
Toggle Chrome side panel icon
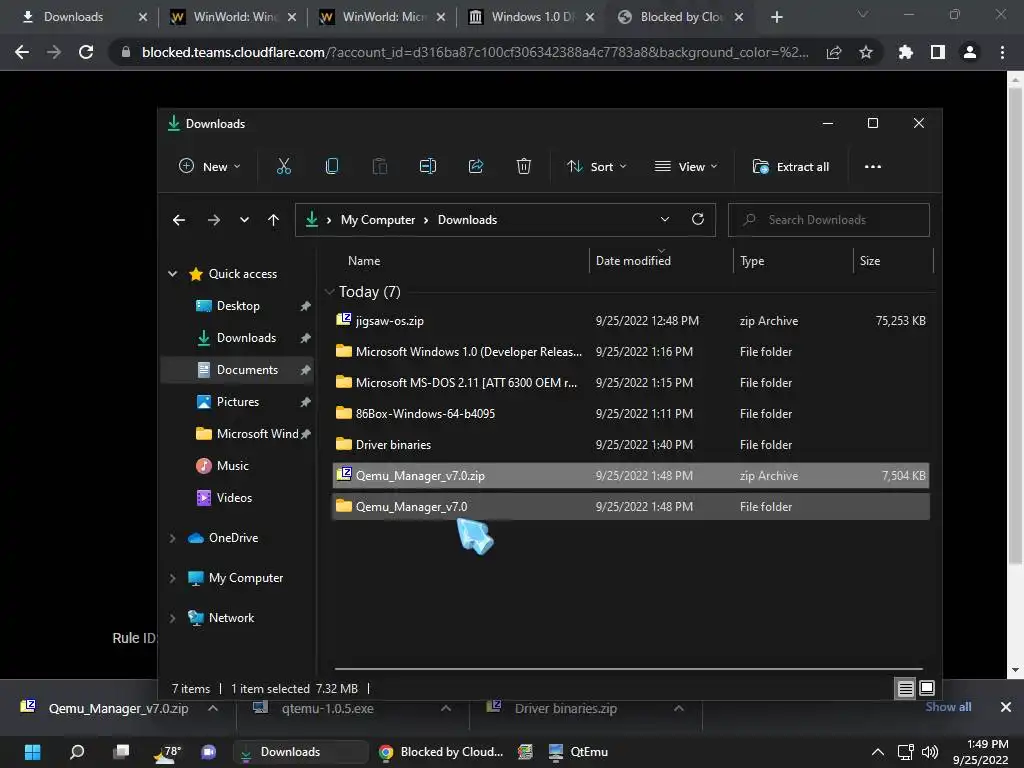tap(938, 52)
